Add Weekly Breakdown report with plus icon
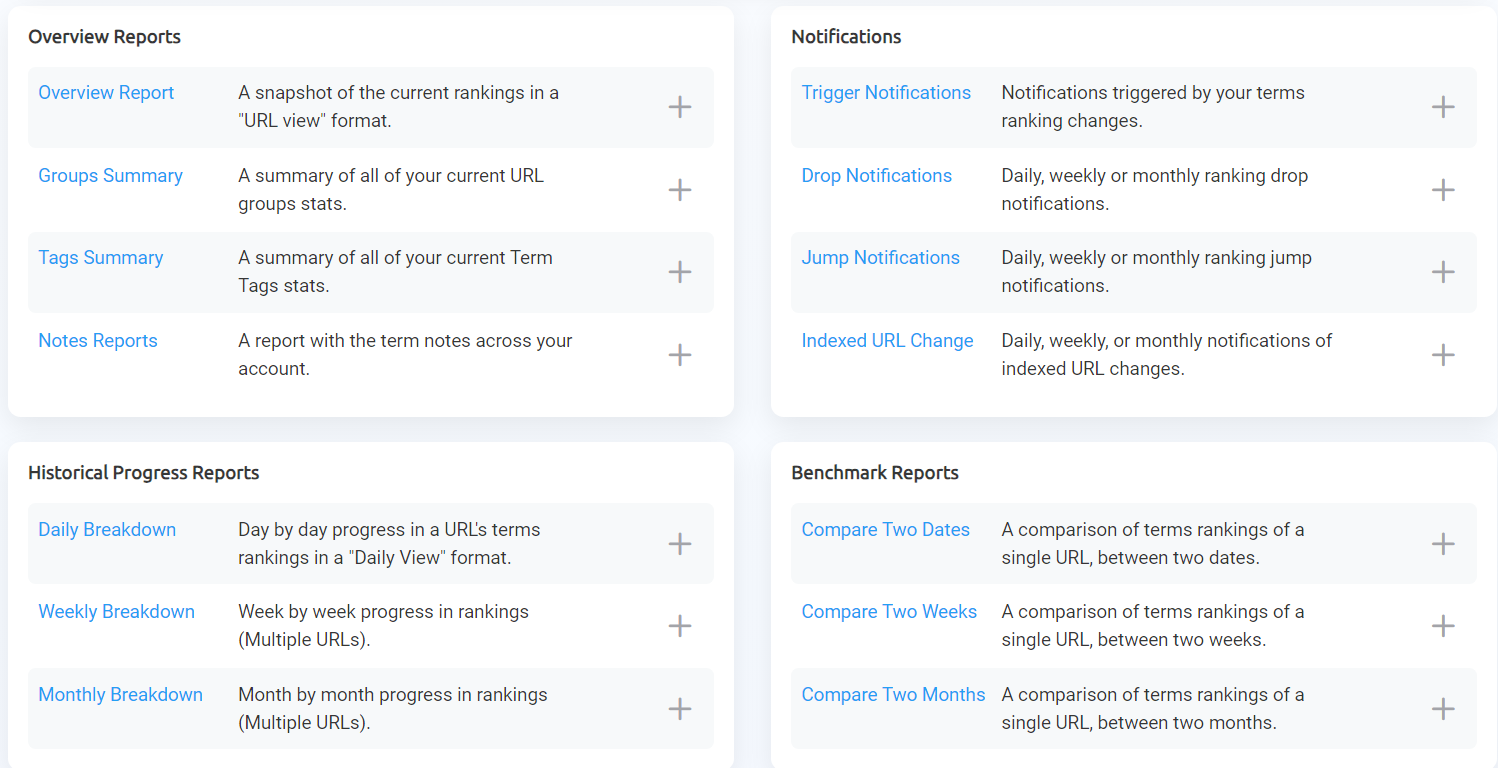 point(680,626)
